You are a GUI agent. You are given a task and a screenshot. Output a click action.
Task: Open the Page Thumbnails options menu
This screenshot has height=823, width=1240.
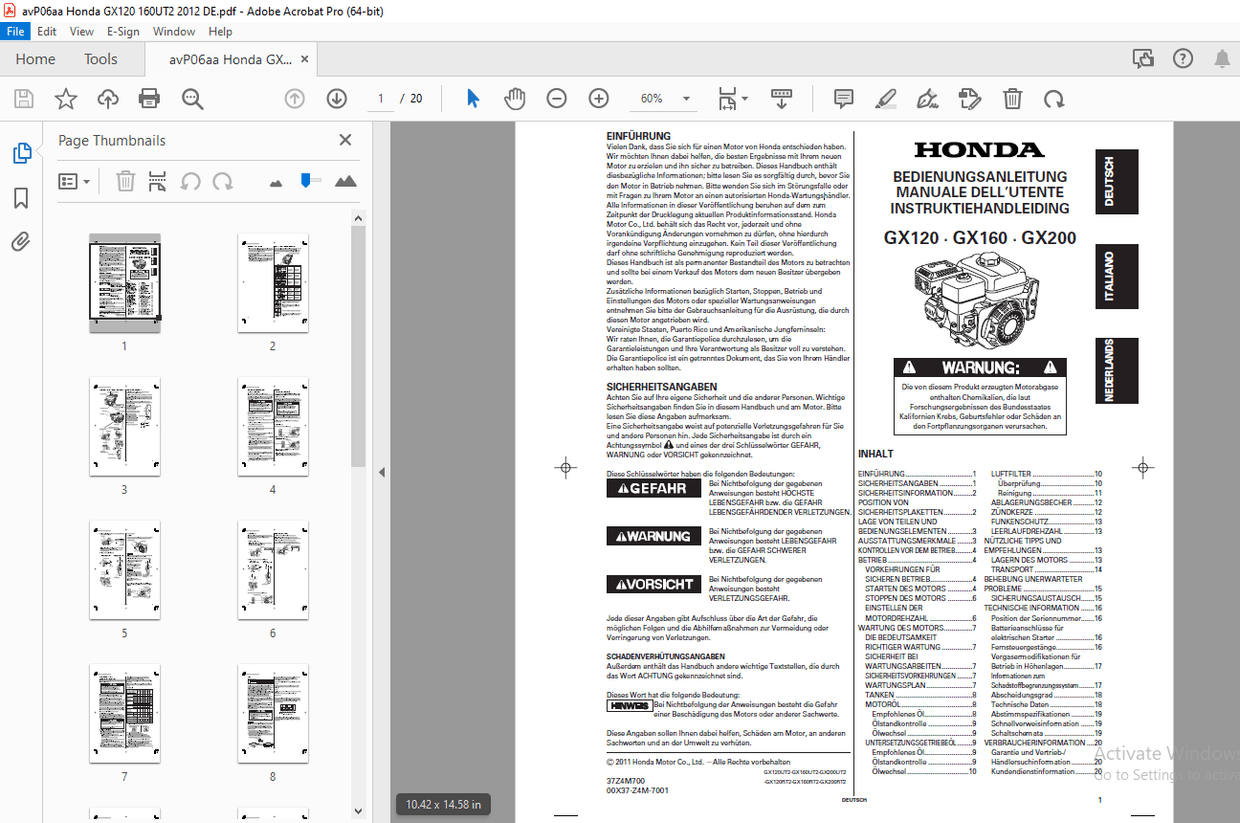73,180
